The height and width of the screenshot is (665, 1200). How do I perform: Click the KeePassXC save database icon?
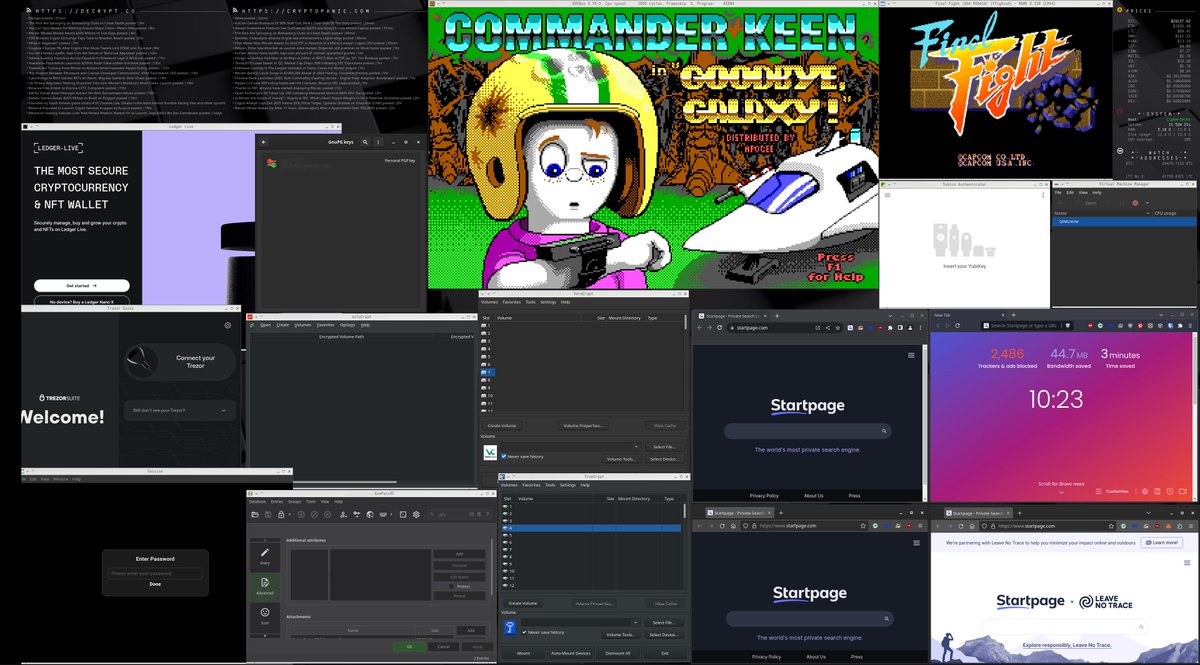pos(268,514)
